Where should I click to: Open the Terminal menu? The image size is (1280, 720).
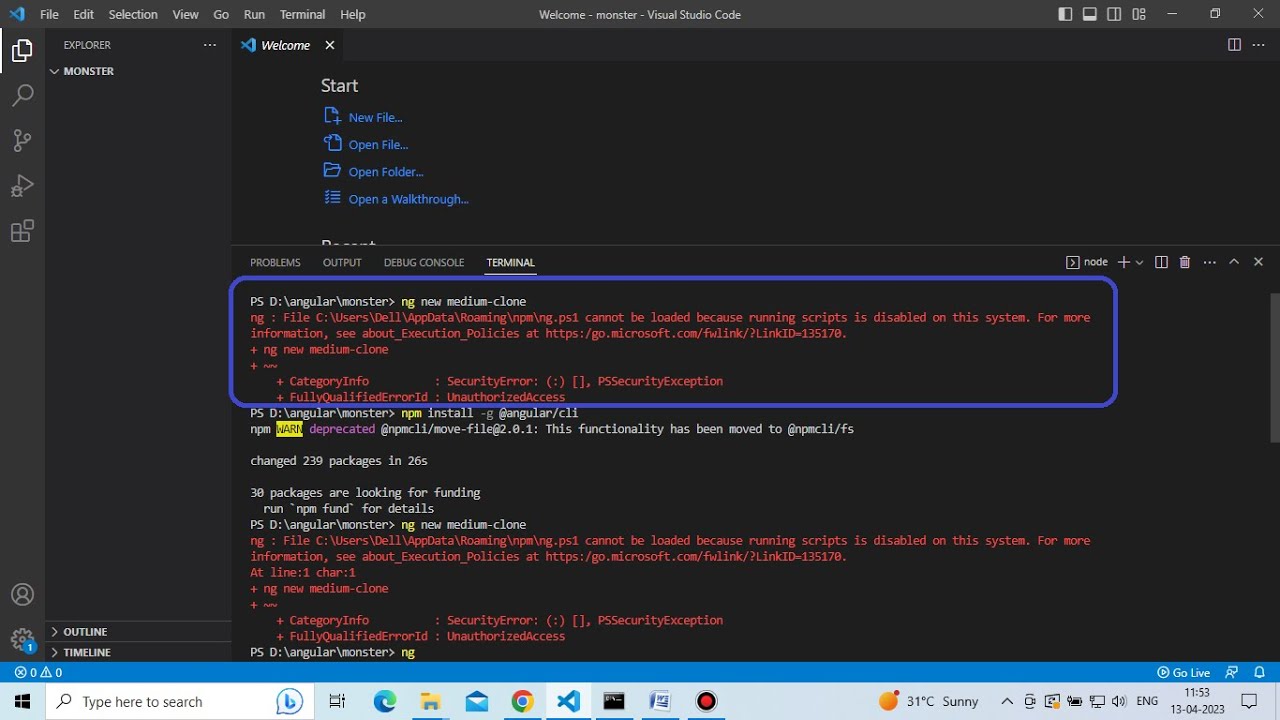pos(302,14)
